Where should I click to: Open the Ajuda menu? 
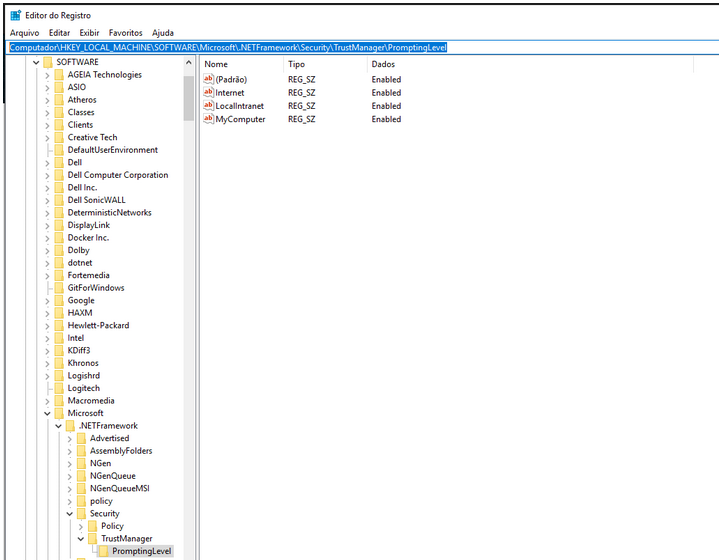click(163, 33)
